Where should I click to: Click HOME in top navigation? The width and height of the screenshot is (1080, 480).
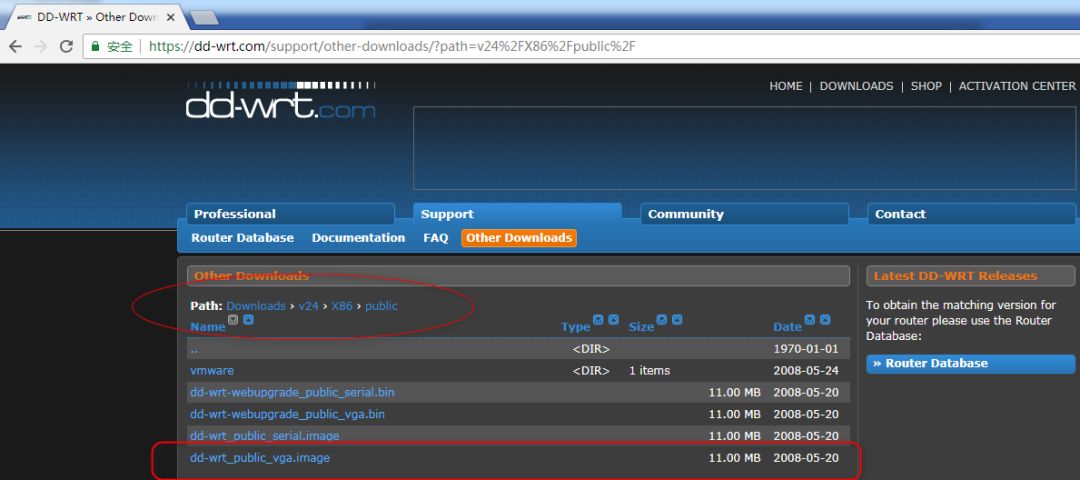click(786, 86)
